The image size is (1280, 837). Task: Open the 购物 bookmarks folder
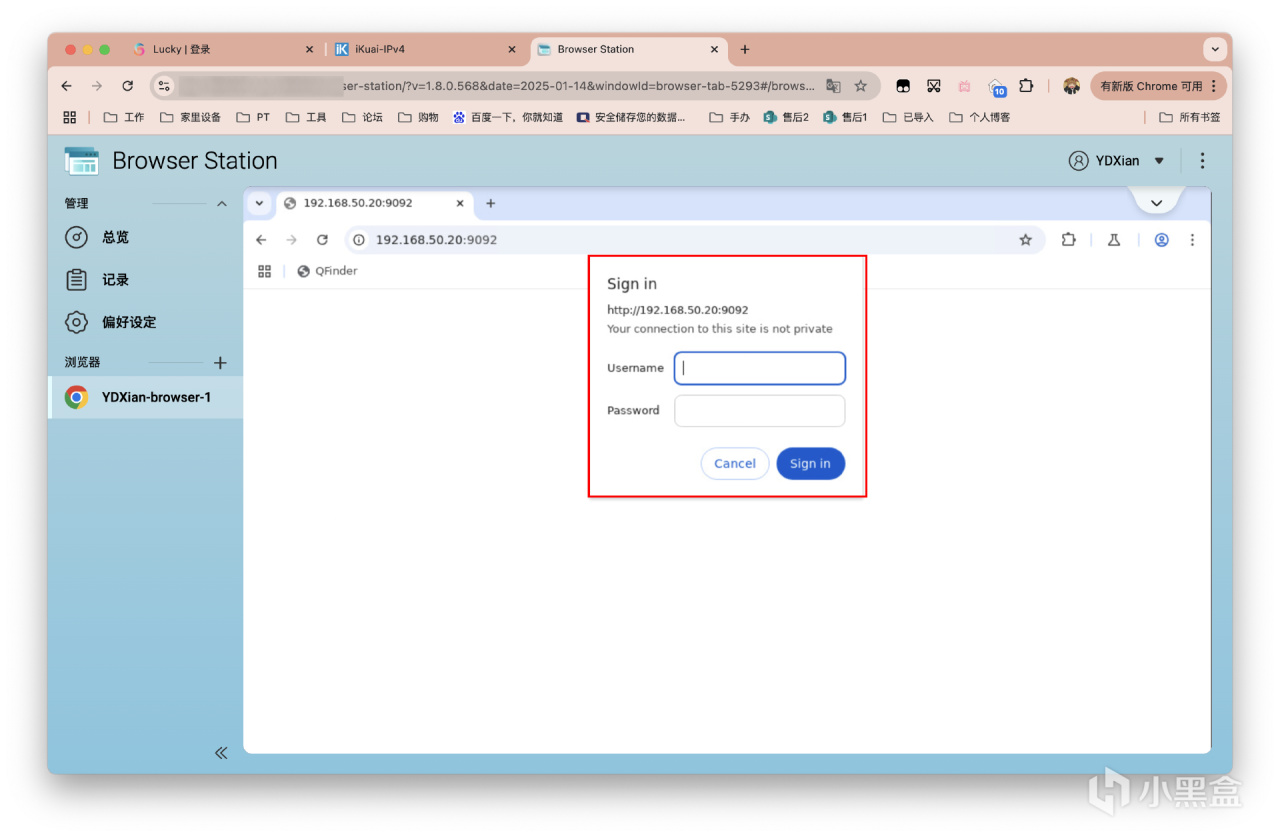[418, 117]
